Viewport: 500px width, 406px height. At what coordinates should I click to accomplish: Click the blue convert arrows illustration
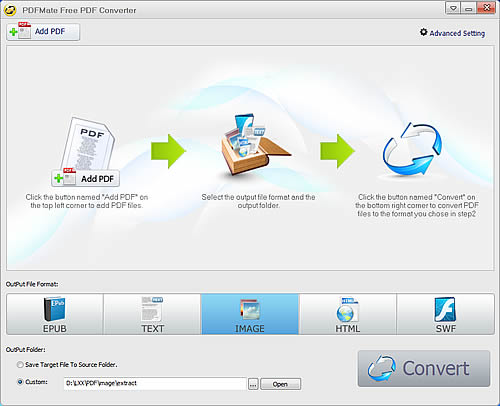click(413, 149)
